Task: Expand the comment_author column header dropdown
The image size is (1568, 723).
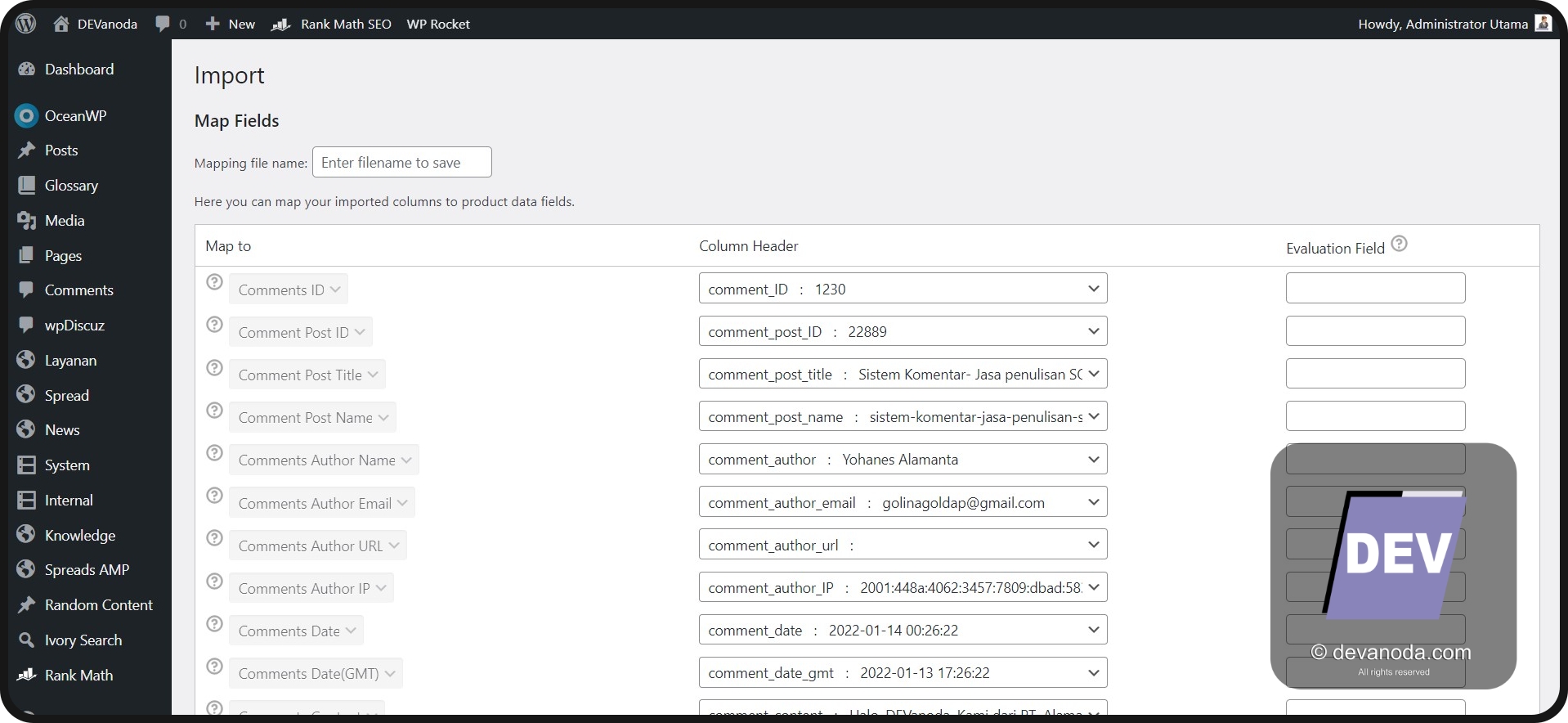Action: click(903, 459)
